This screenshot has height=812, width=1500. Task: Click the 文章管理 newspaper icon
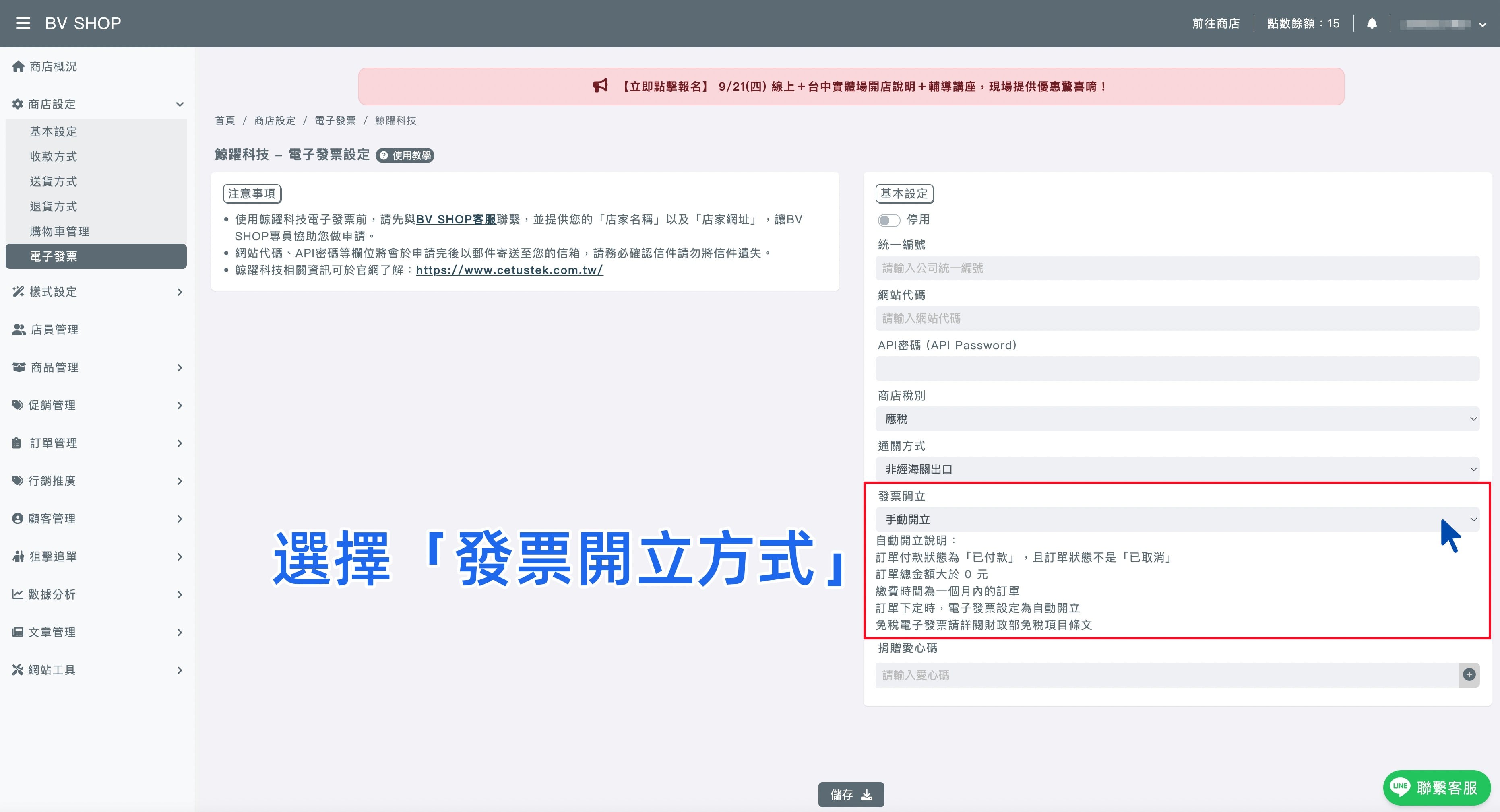click(18, 632)
